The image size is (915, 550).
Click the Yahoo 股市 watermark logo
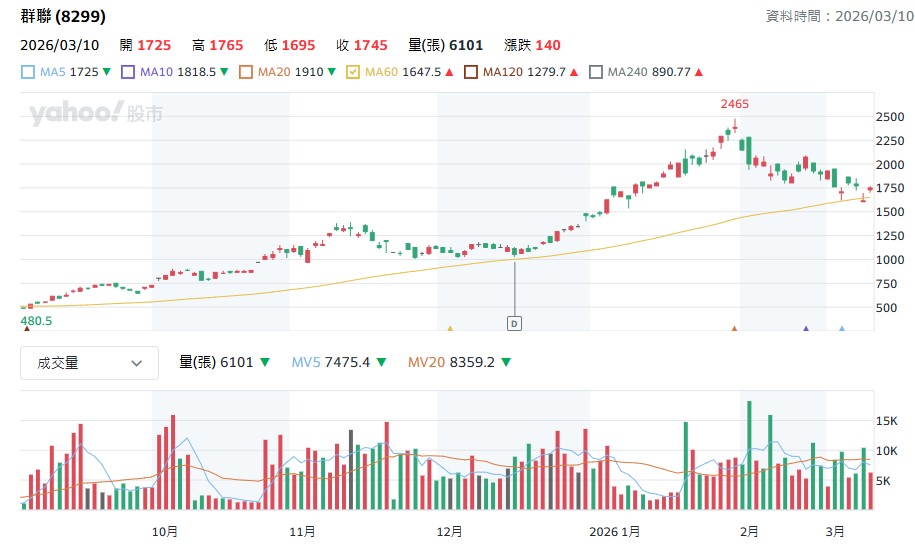(x=95, y=114)
